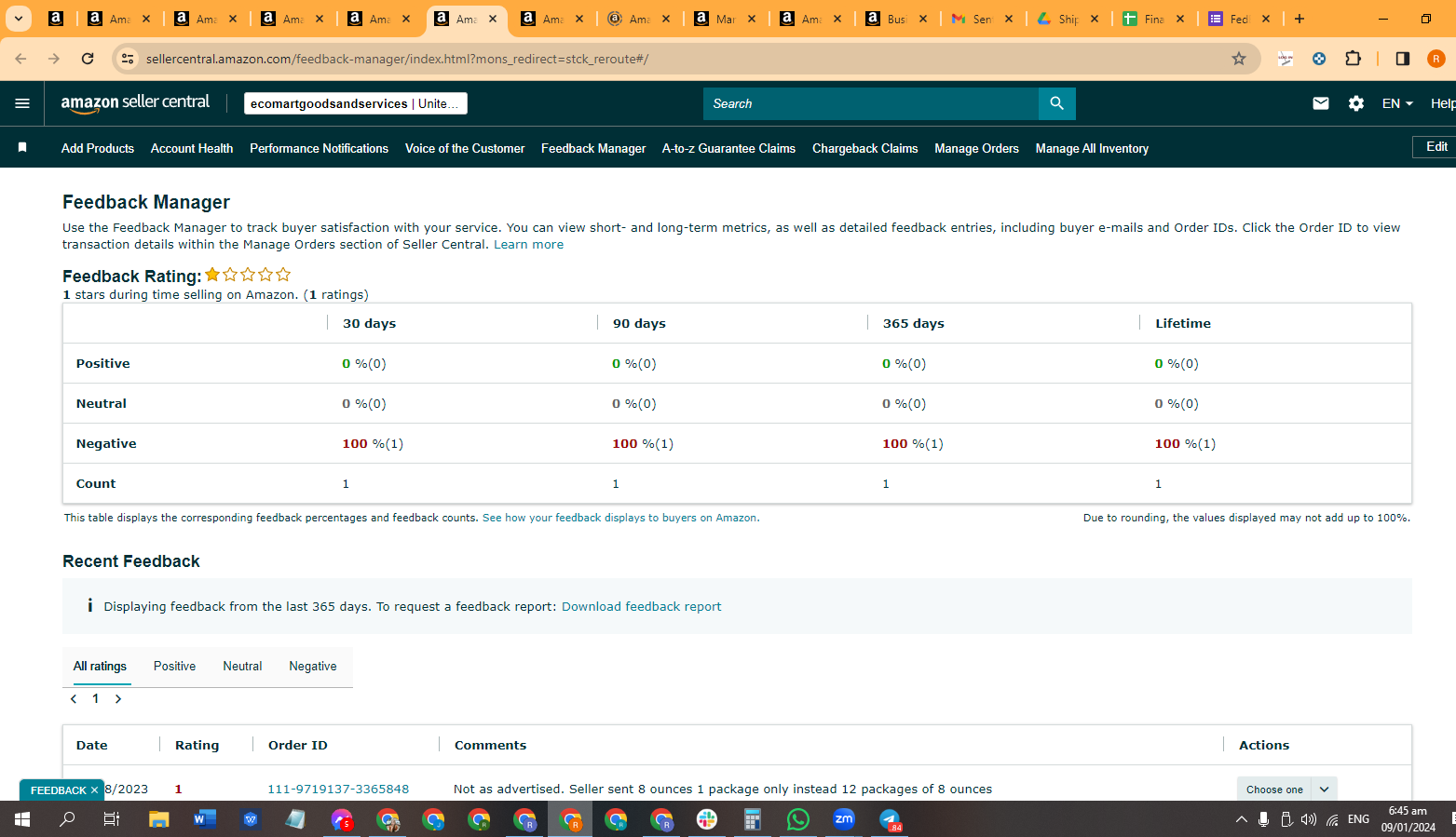
Task: Open Account Health in the navigation bar
Action: pos(192,148)
